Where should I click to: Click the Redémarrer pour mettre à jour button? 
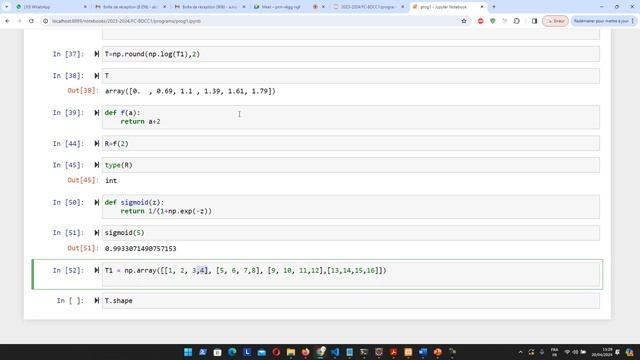tap(601, 21)
